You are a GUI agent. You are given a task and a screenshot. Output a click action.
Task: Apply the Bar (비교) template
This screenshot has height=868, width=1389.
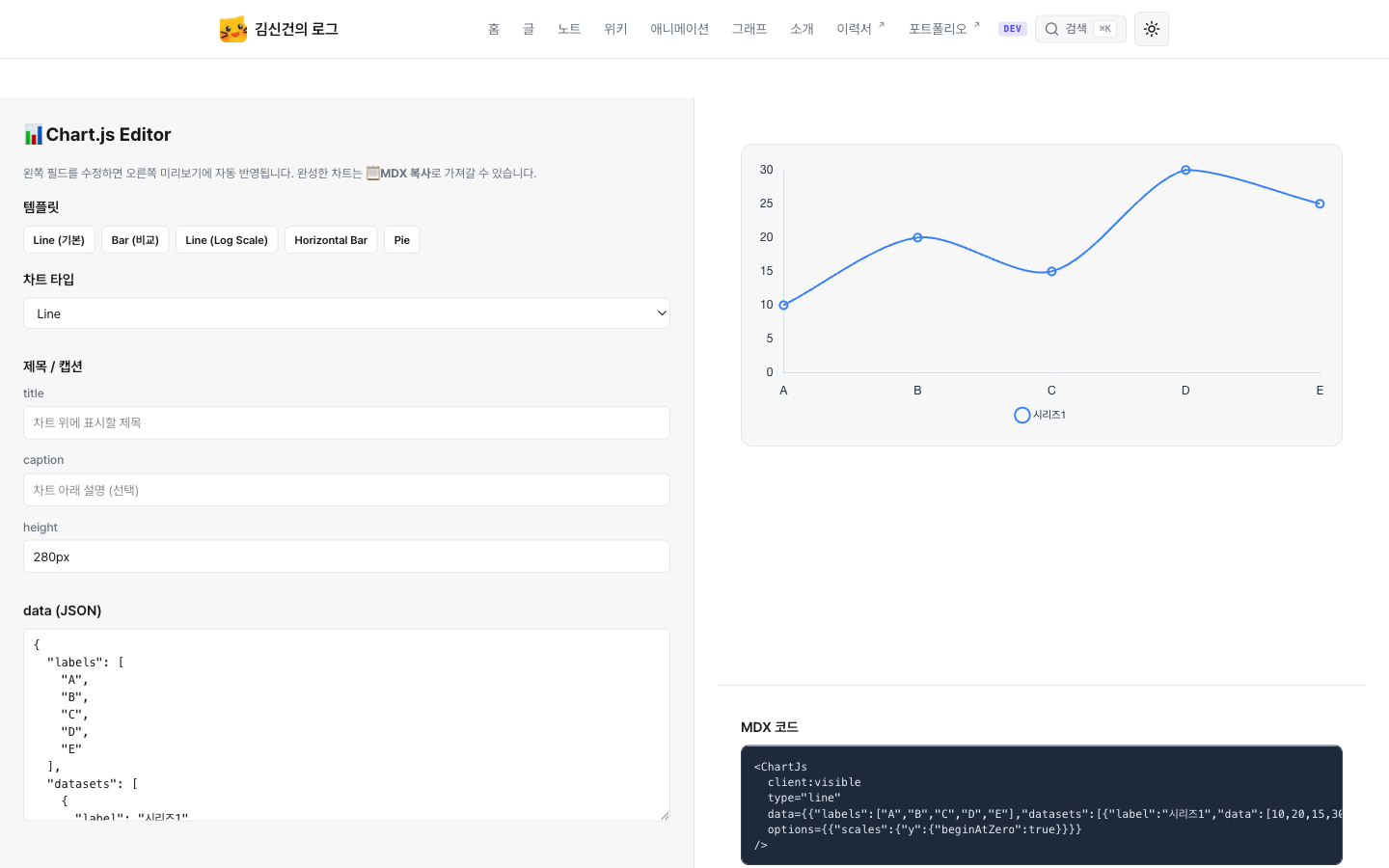coord(135,240)
